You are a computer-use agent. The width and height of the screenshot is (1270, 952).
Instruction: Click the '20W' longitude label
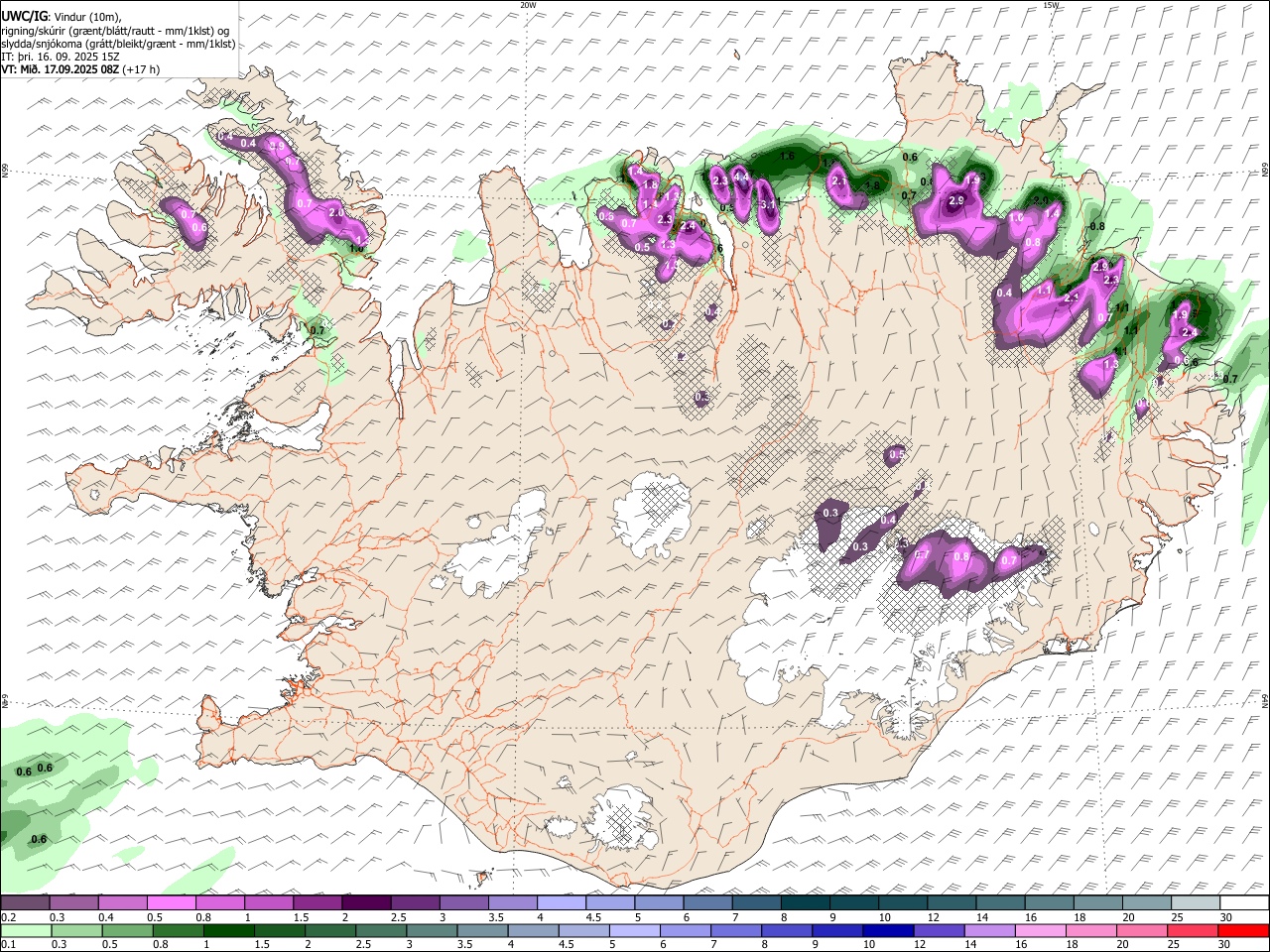(x=528, y=5)
